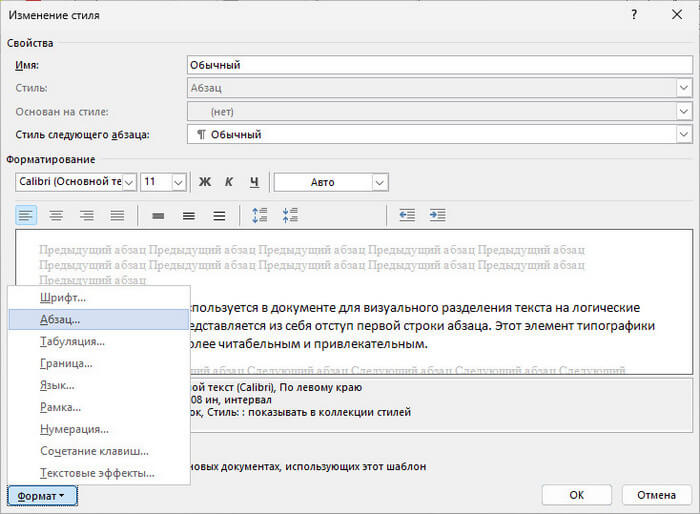Screen dimensions: 700x514
Task: Click the Формат button
Action: tap(42, 496)
